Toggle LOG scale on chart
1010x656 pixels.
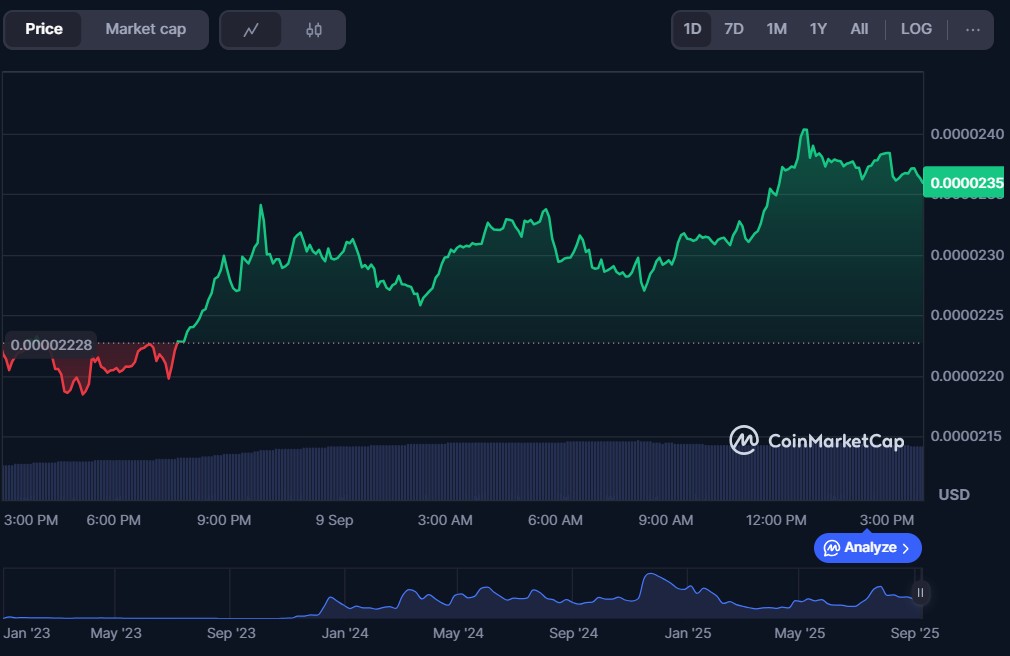[916, 29]
